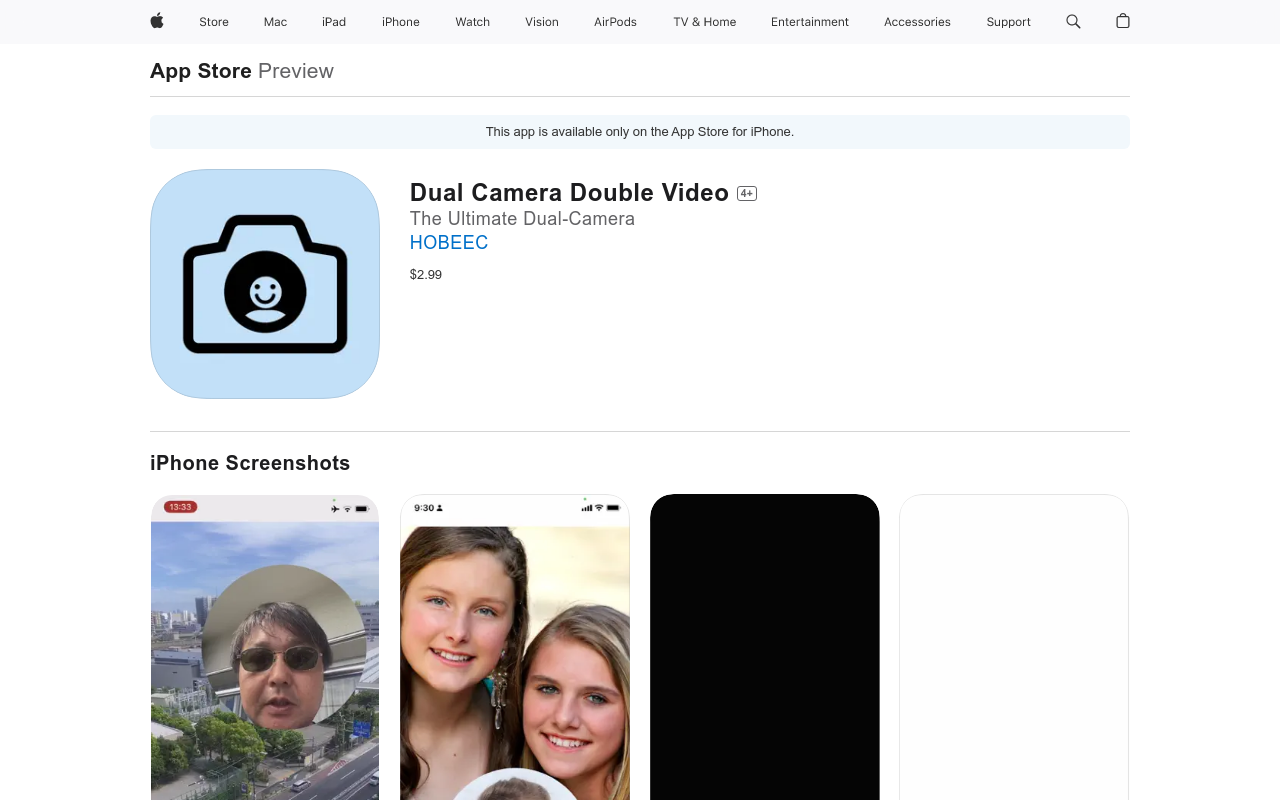1280x800 pixels.
Task: View screenshot of two smiling girls
Action: tap(515, 647)
